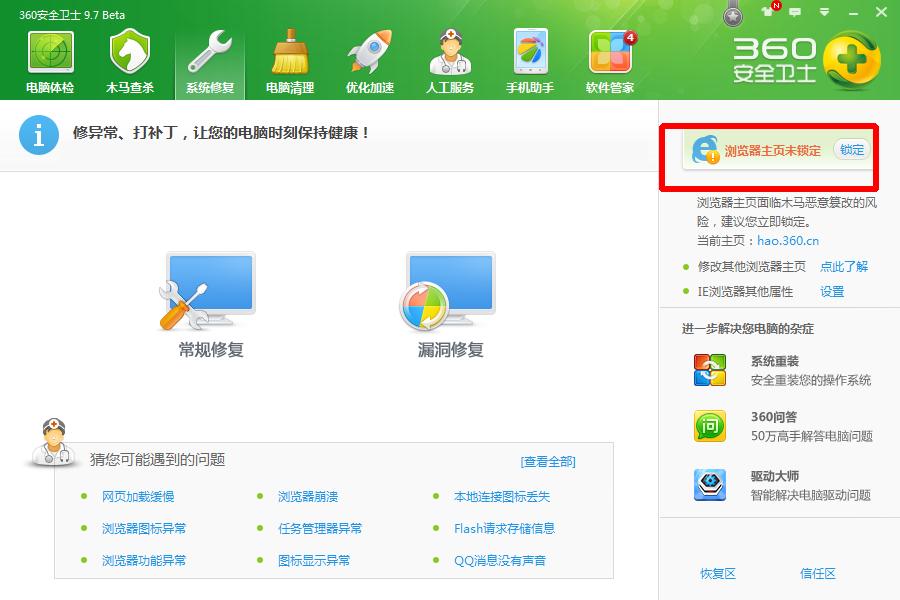Open the hao.360.cn homepage link
The height and width of the screenshot is (600, 900).
click(x=788, y=241)
